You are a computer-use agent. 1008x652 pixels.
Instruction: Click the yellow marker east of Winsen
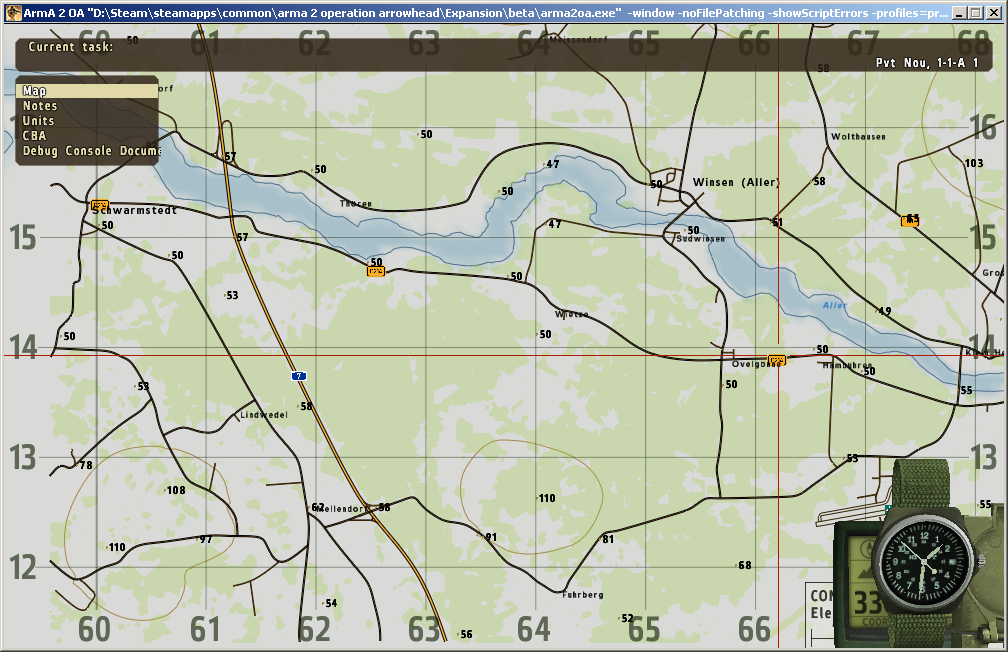point(910,221)
